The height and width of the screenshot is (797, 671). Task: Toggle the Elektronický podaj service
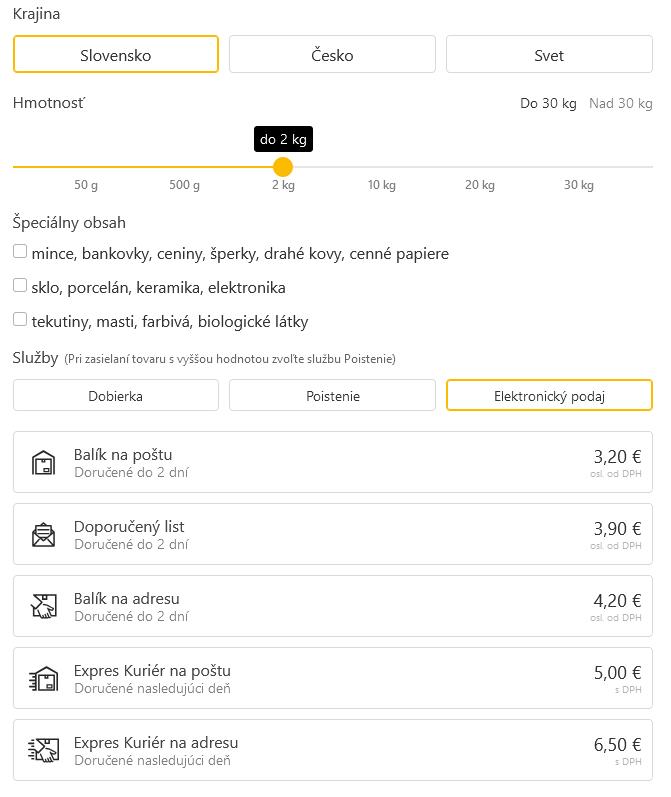[x=549, y=396]
